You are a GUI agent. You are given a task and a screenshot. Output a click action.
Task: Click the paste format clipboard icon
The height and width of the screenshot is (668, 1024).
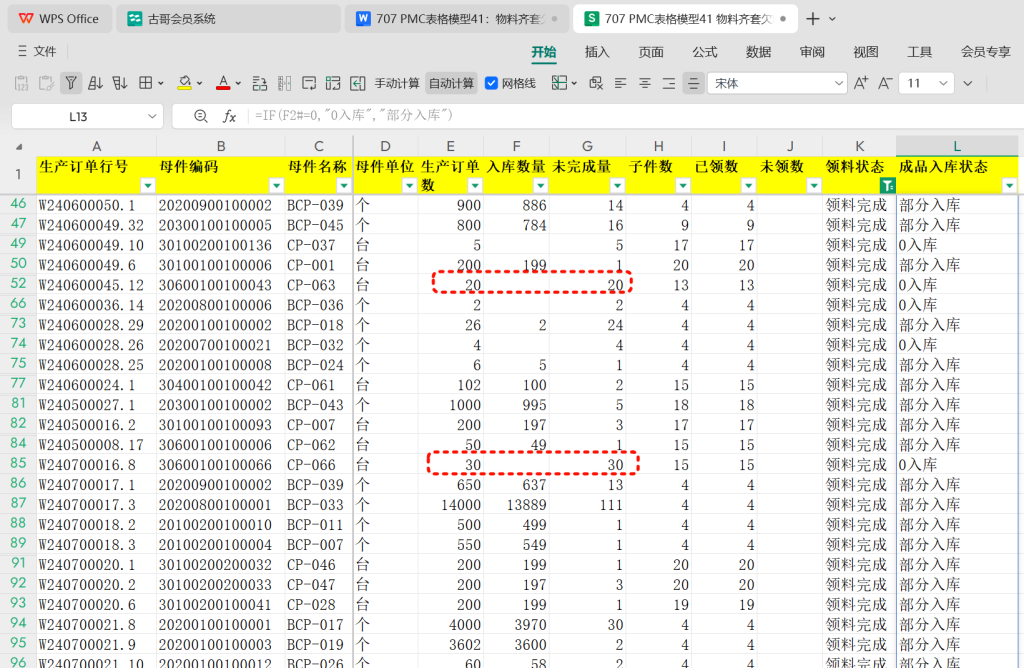[46, 83]
